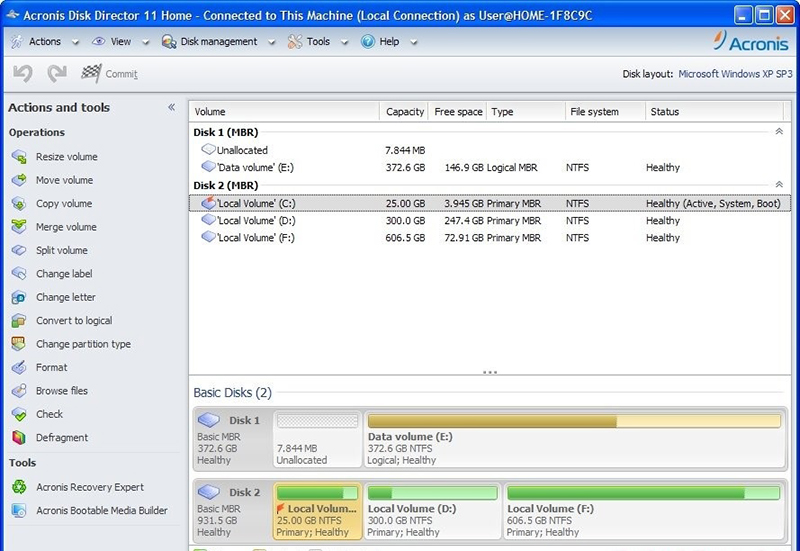Open the Disk management menu

[x=218, y=42]
